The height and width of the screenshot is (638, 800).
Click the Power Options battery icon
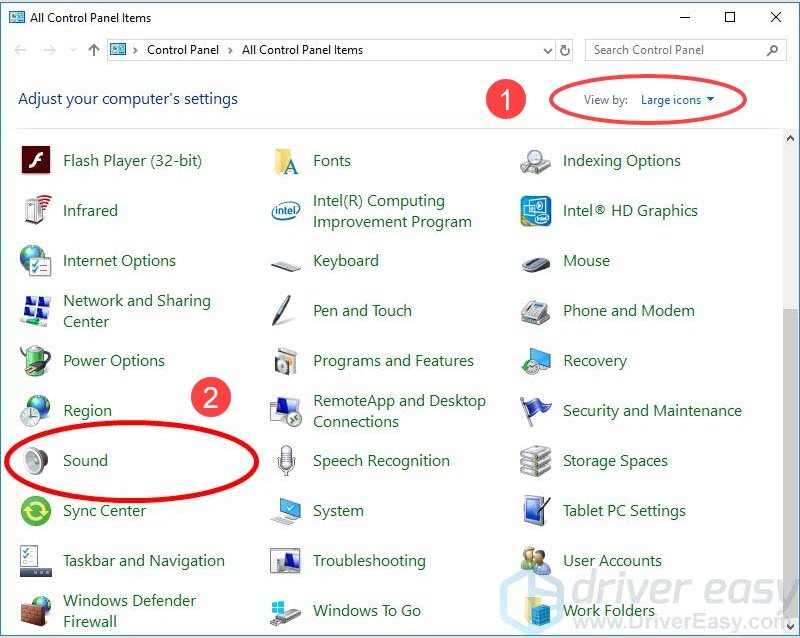36,361
